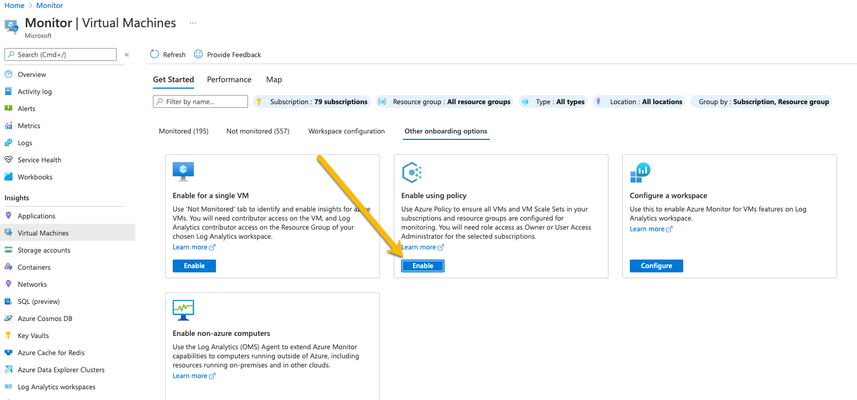This screenshot has height=400, width=857.
Task: Click the non-azure computers monitor icon
Action: coord(183,310)
